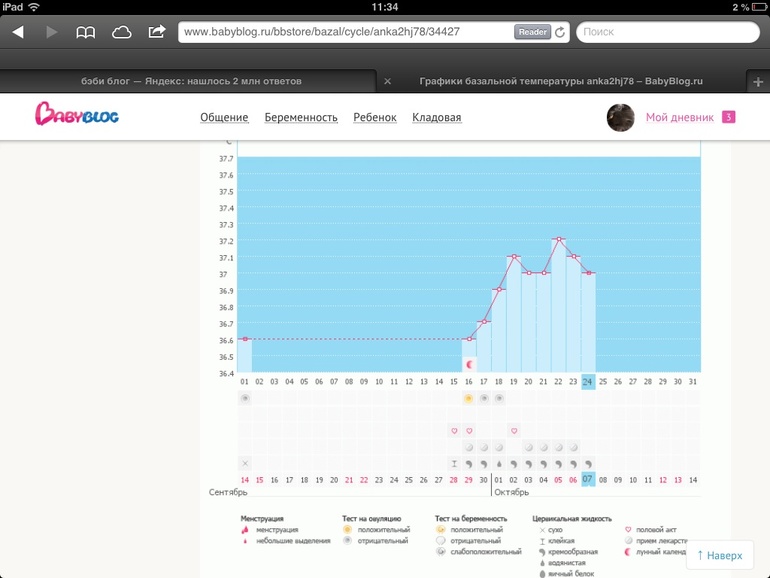Open the Кладовая menu
Image resolution: width=770 pixels, height=578 pixels.
tap(436, 118)
